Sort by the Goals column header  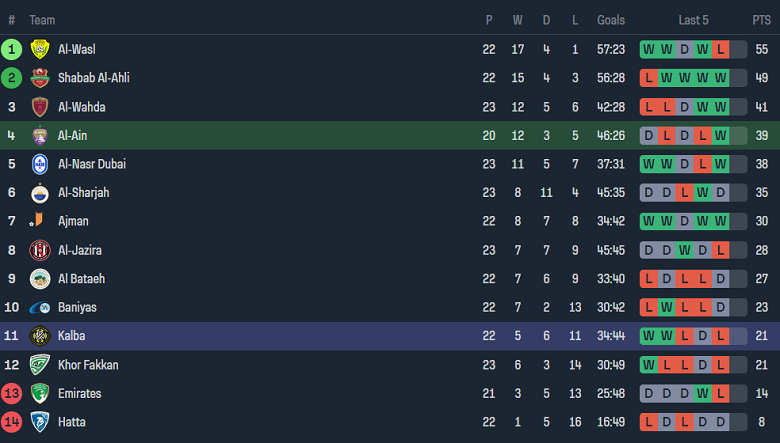point(611,20)
